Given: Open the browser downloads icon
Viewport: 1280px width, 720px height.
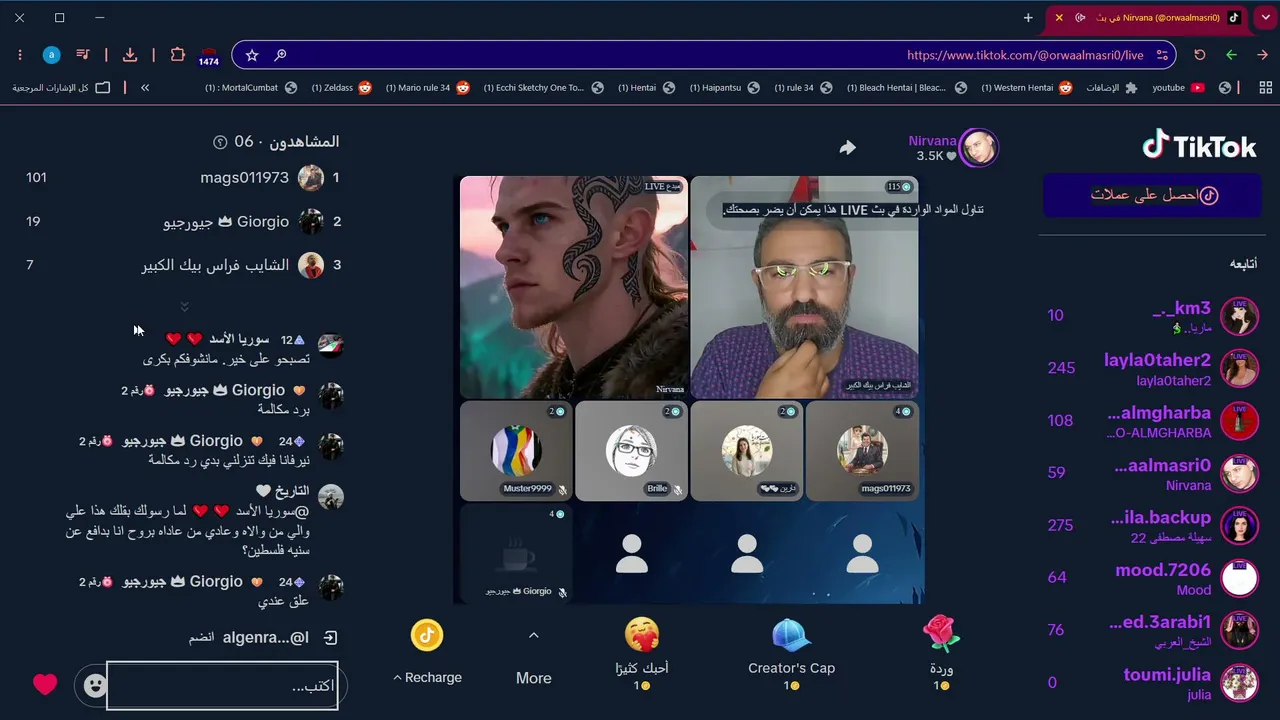Looking at the screenshot, I should [130, 55].
